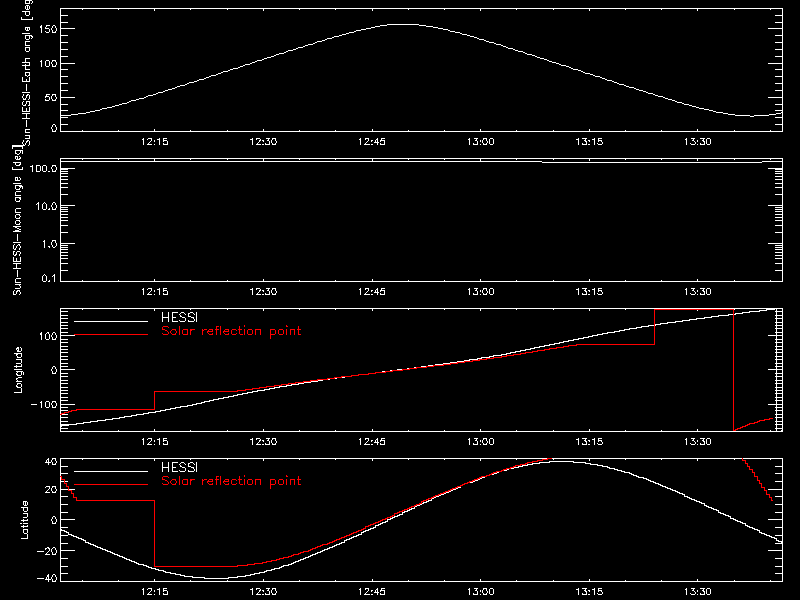Click the Latitude axis title
The image size is (800, 600).
pyautogui.click(x=24, y=519)
